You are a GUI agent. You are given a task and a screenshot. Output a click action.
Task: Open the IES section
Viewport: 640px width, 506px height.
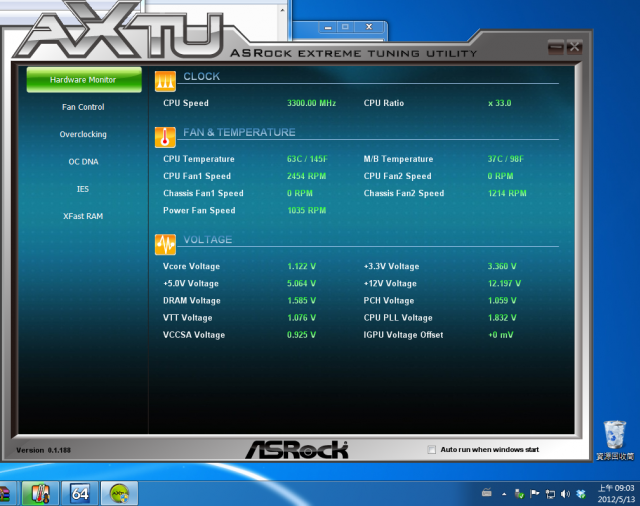(83, 189)
